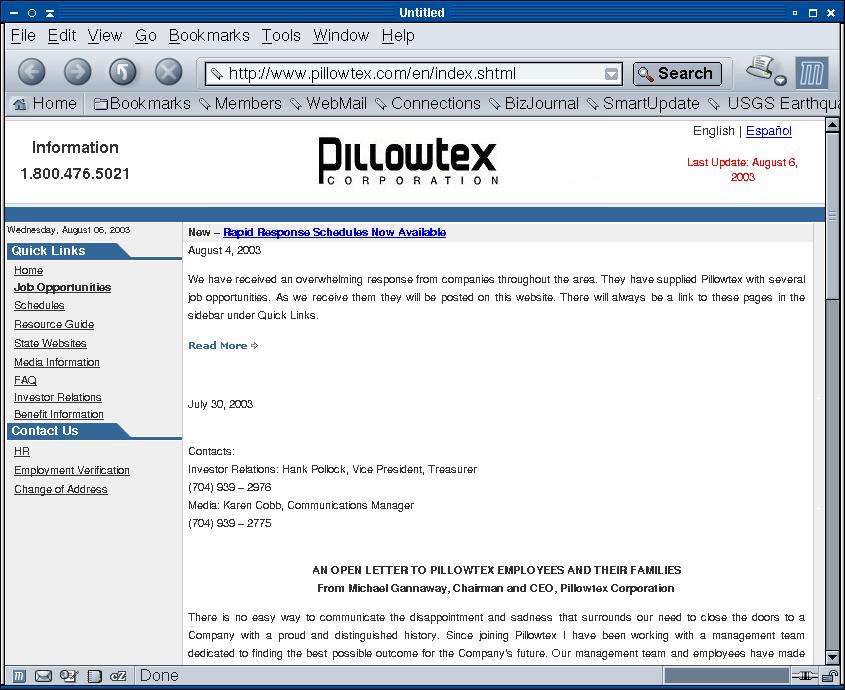Viewport: 845px width, 690px height.
Task: Open the State Websites link
Action: coord(50,343)
